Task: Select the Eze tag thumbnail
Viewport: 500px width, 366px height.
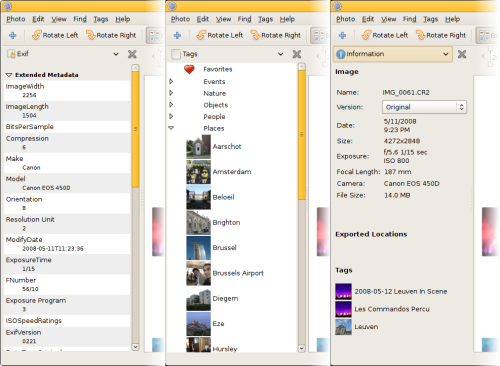Action: 199,324
